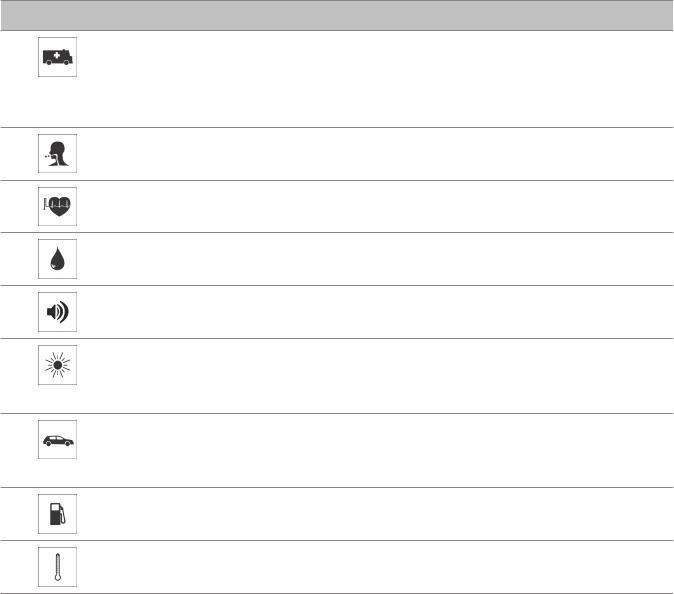The width and height of the screenshot is (674, 594).
Task: Click the car icon
Action: point(58,439)
